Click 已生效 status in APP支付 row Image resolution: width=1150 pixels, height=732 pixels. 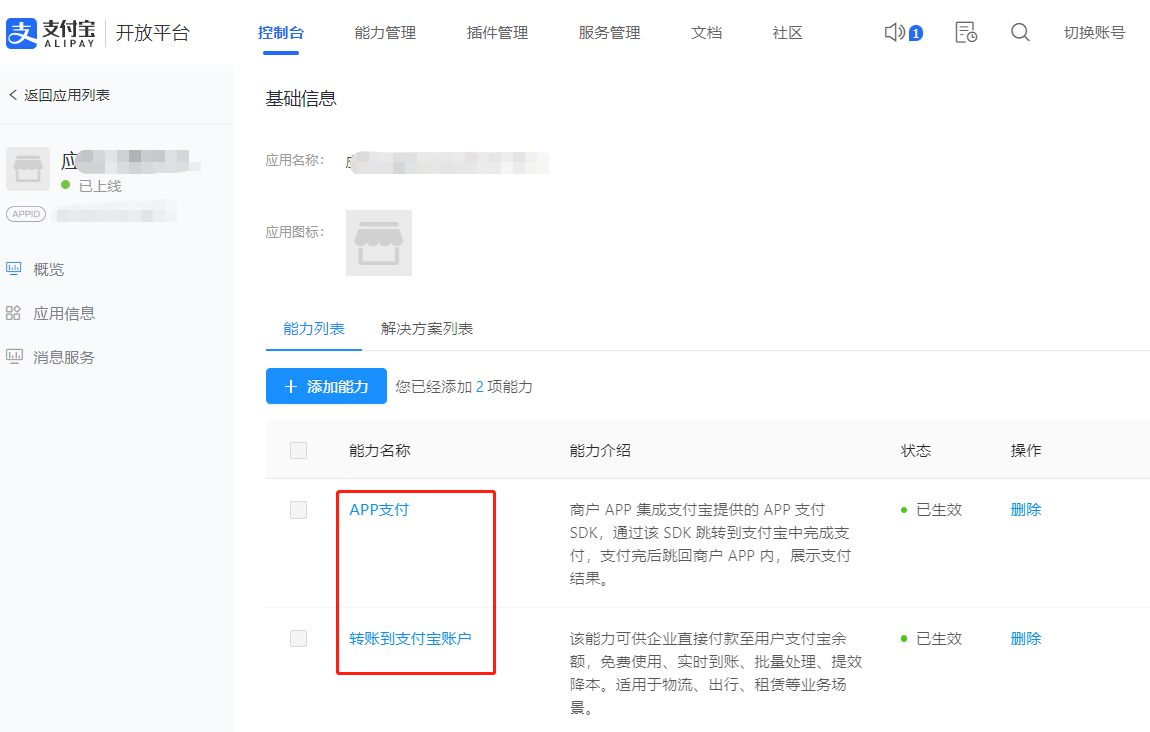(939, 510)
